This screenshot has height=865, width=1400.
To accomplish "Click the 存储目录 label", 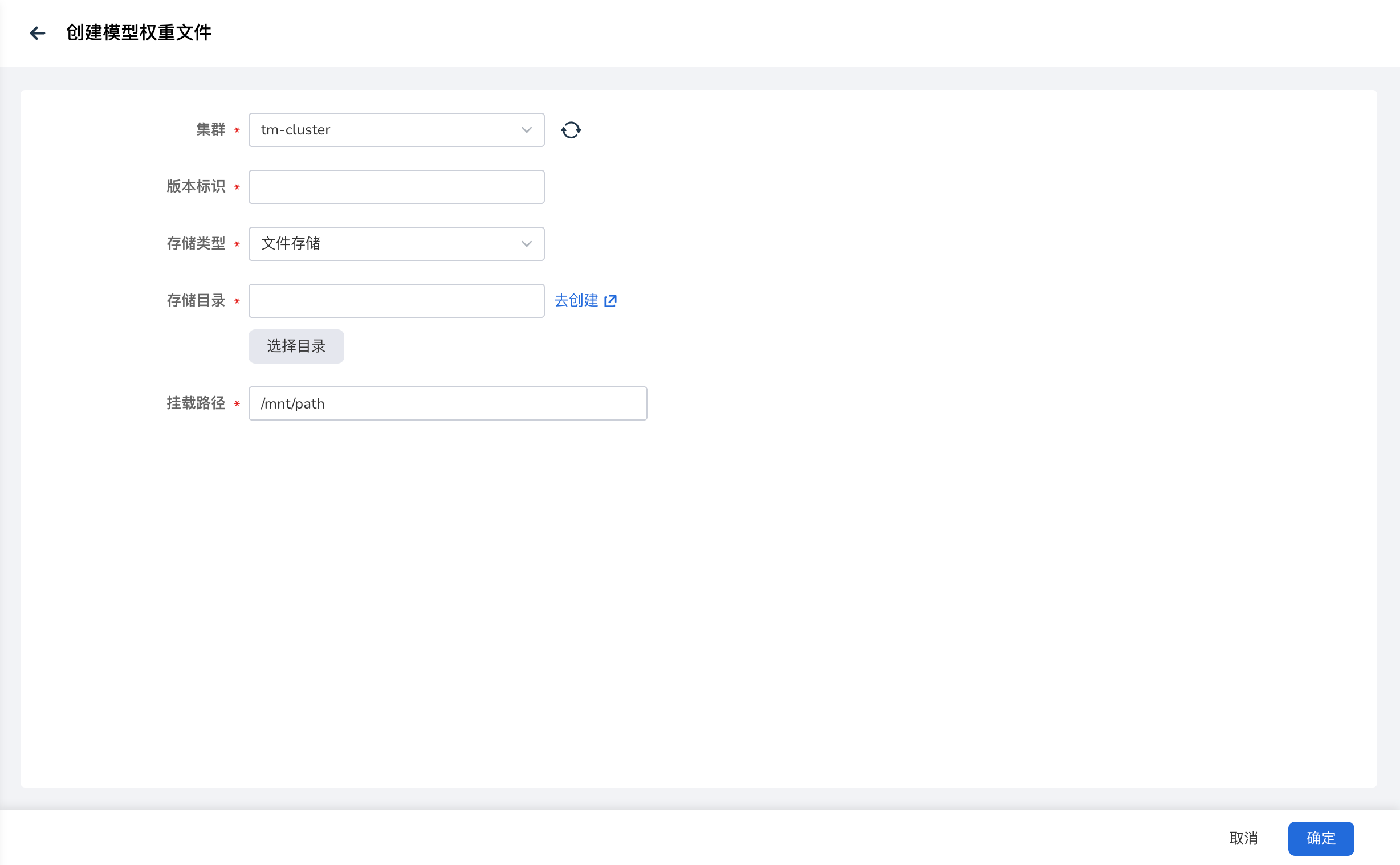I will (196, 301).
